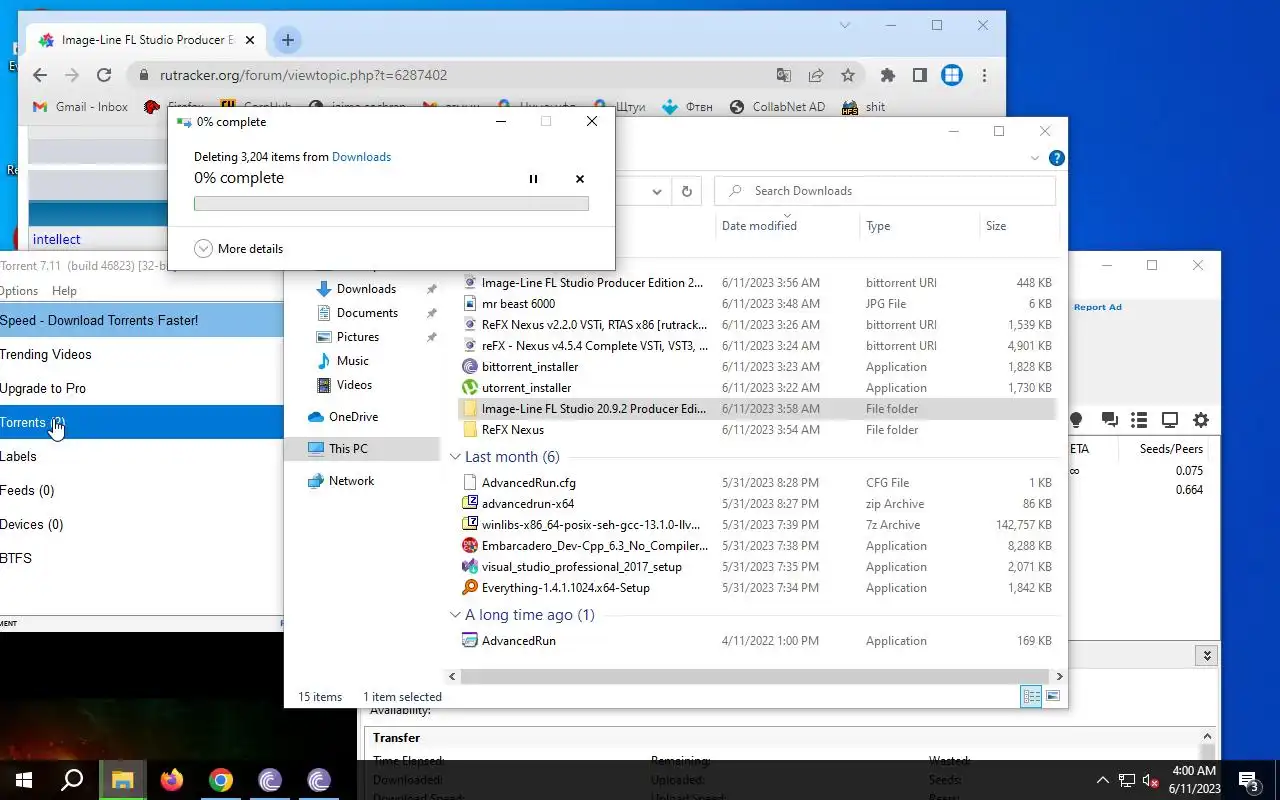The height and width of the screenshot is (800, 1280).
Task: Bookmark this page with the star icon
Action: coord(848,75)
